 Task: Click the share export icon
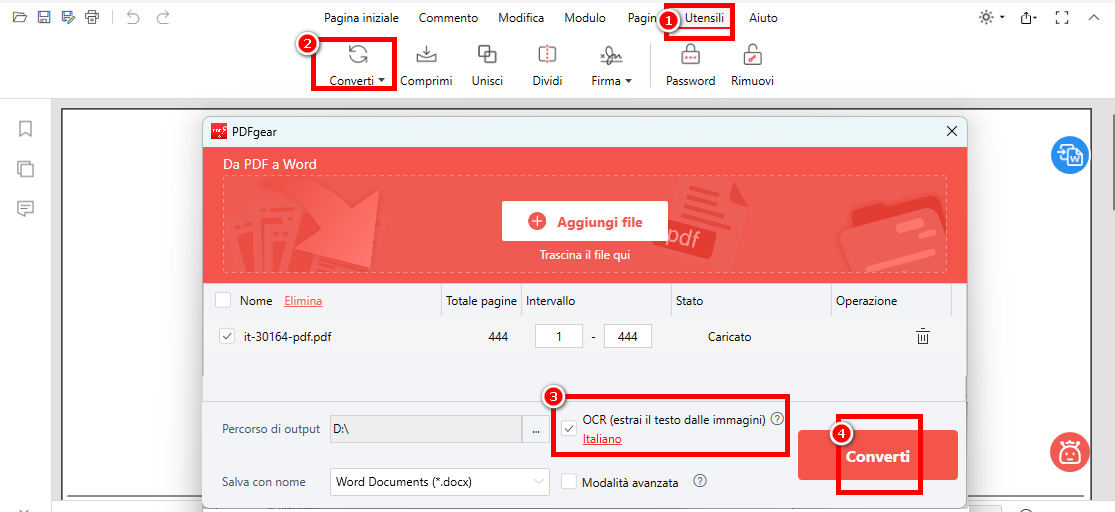coord(1028,18)
